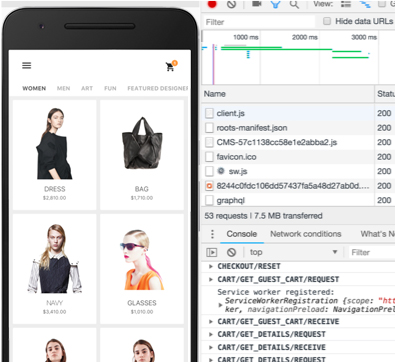395x362 pixels.
Task: Select the WOMEN category tab
Action: [x=34, y=88]
